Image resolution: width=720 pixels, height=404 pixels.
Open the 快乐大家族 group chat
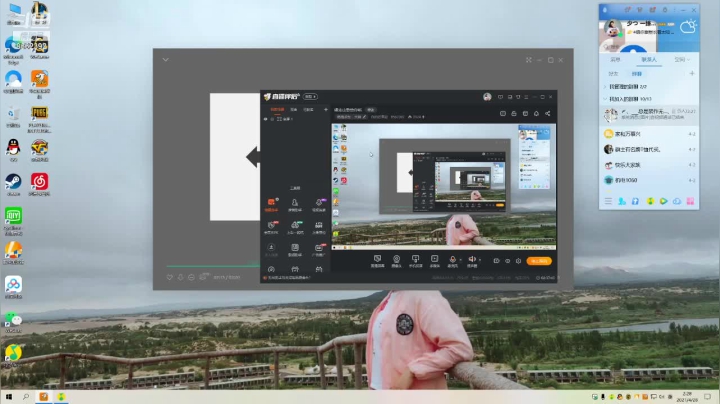coord(649,165)
